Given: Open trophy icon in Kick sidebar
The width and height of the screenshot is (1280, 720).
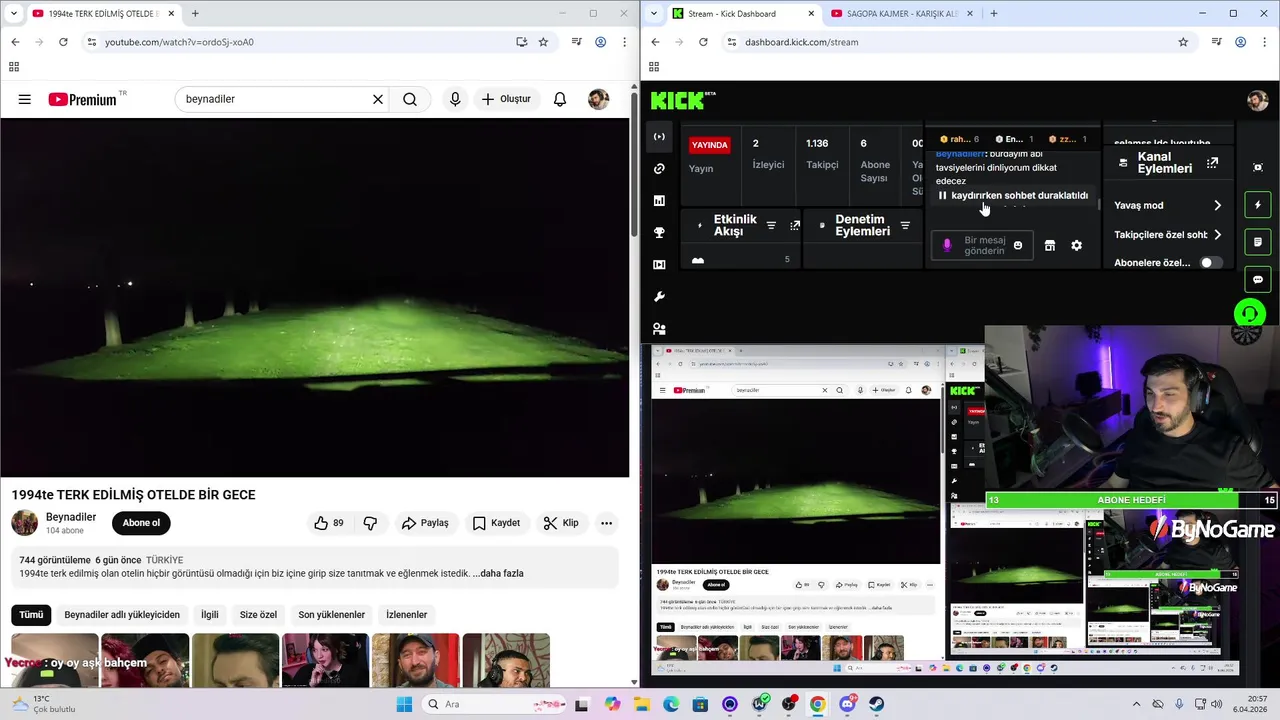Looking at the screenshot, I should click(659, 233).
